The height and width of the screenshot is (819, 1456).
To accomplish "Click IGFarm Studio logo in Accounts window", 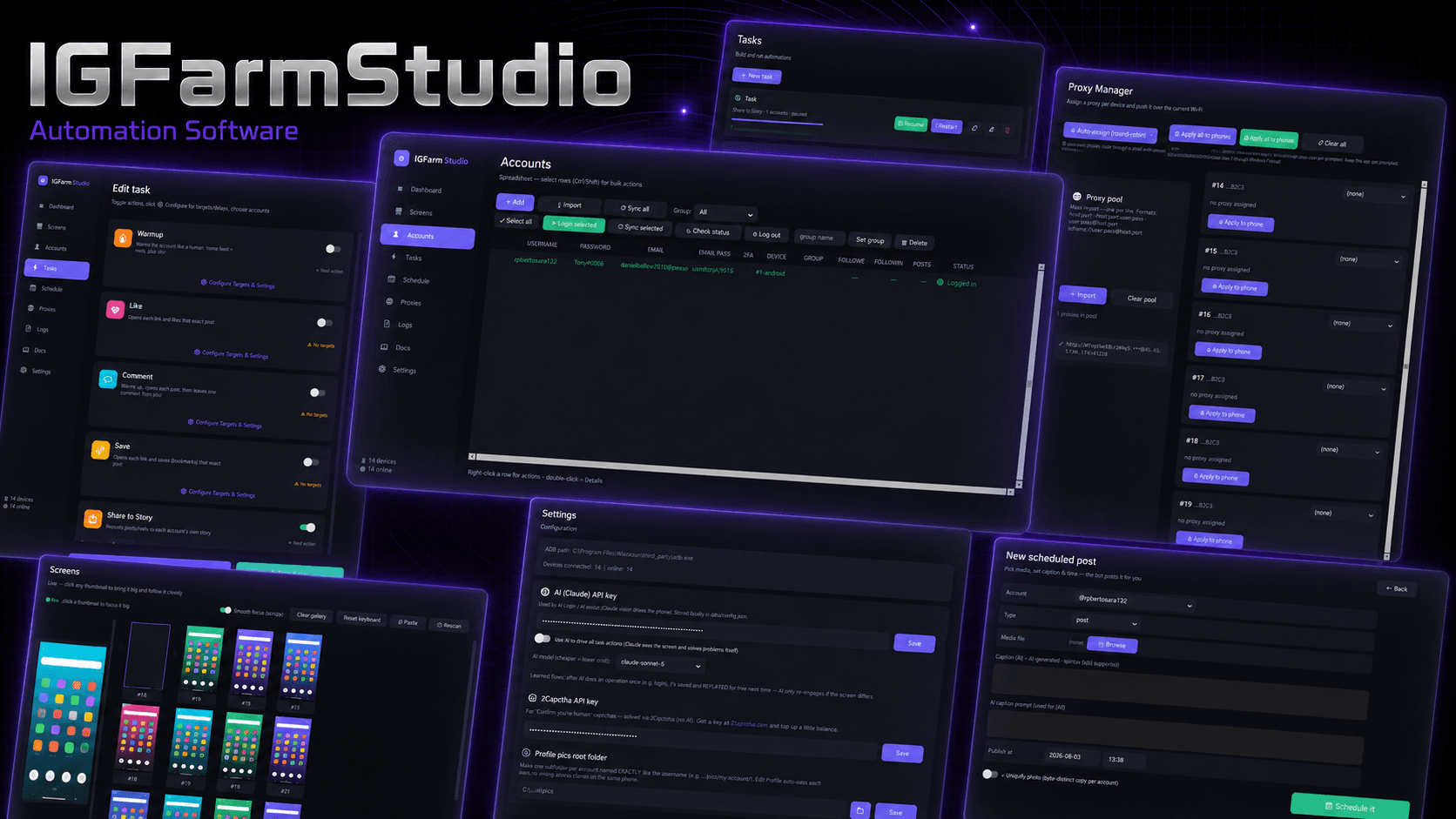I will (x=401, y=158).
